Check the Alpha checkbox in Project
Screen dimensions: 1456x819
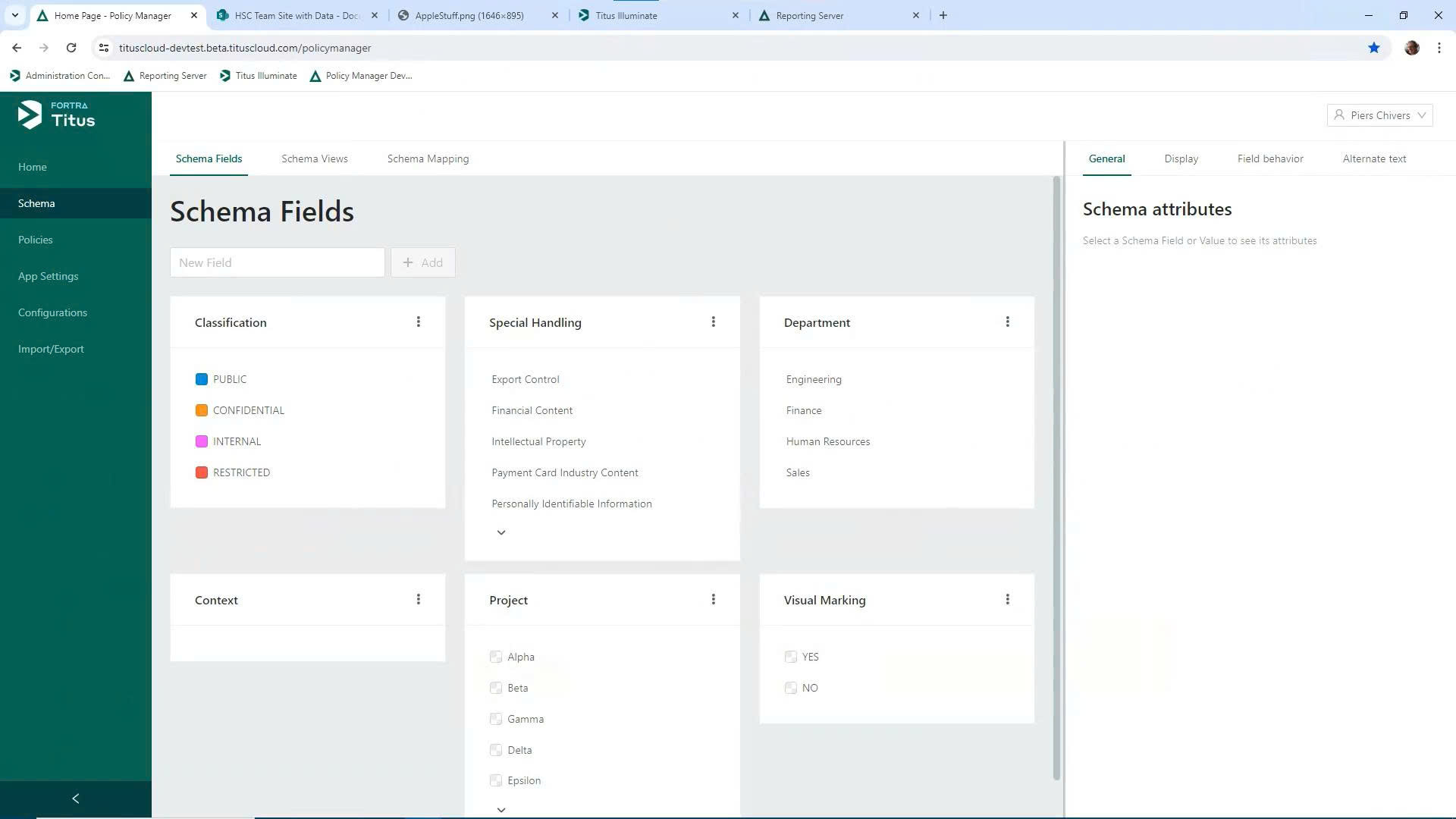point(496,657)
